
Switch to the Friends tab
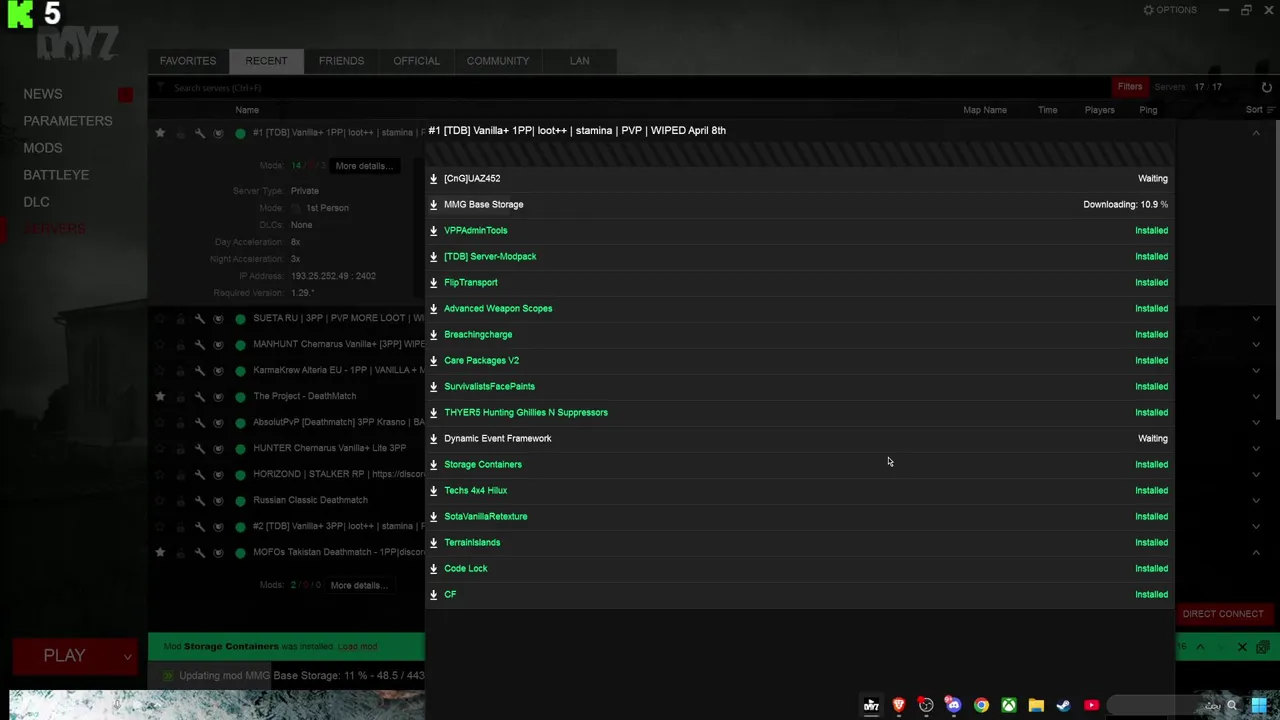341,61
